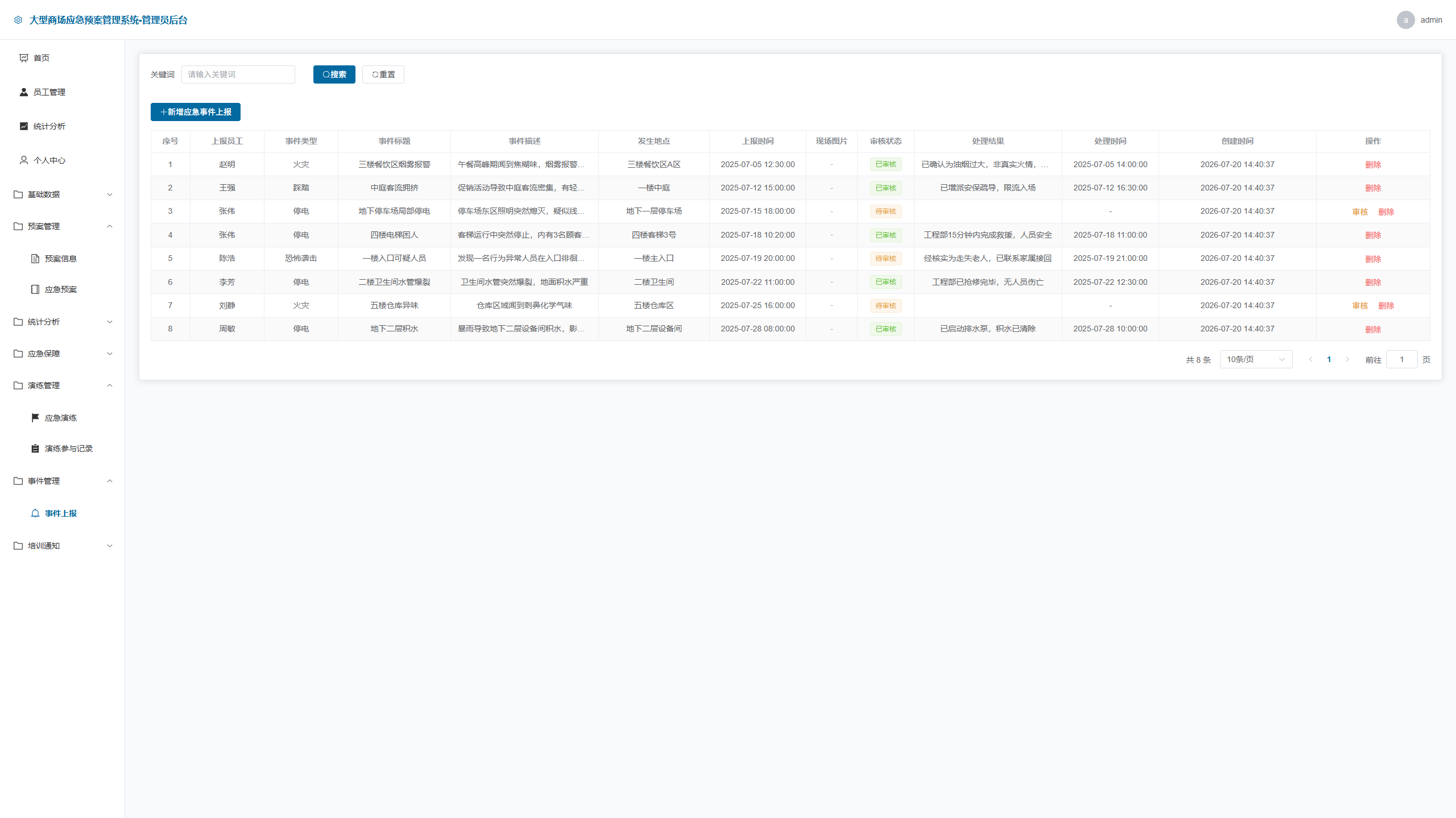This screenshot has height=818, width=1456.
Task: Collapse the 预案管理 submenu chevron
Action: click(110, 226)
